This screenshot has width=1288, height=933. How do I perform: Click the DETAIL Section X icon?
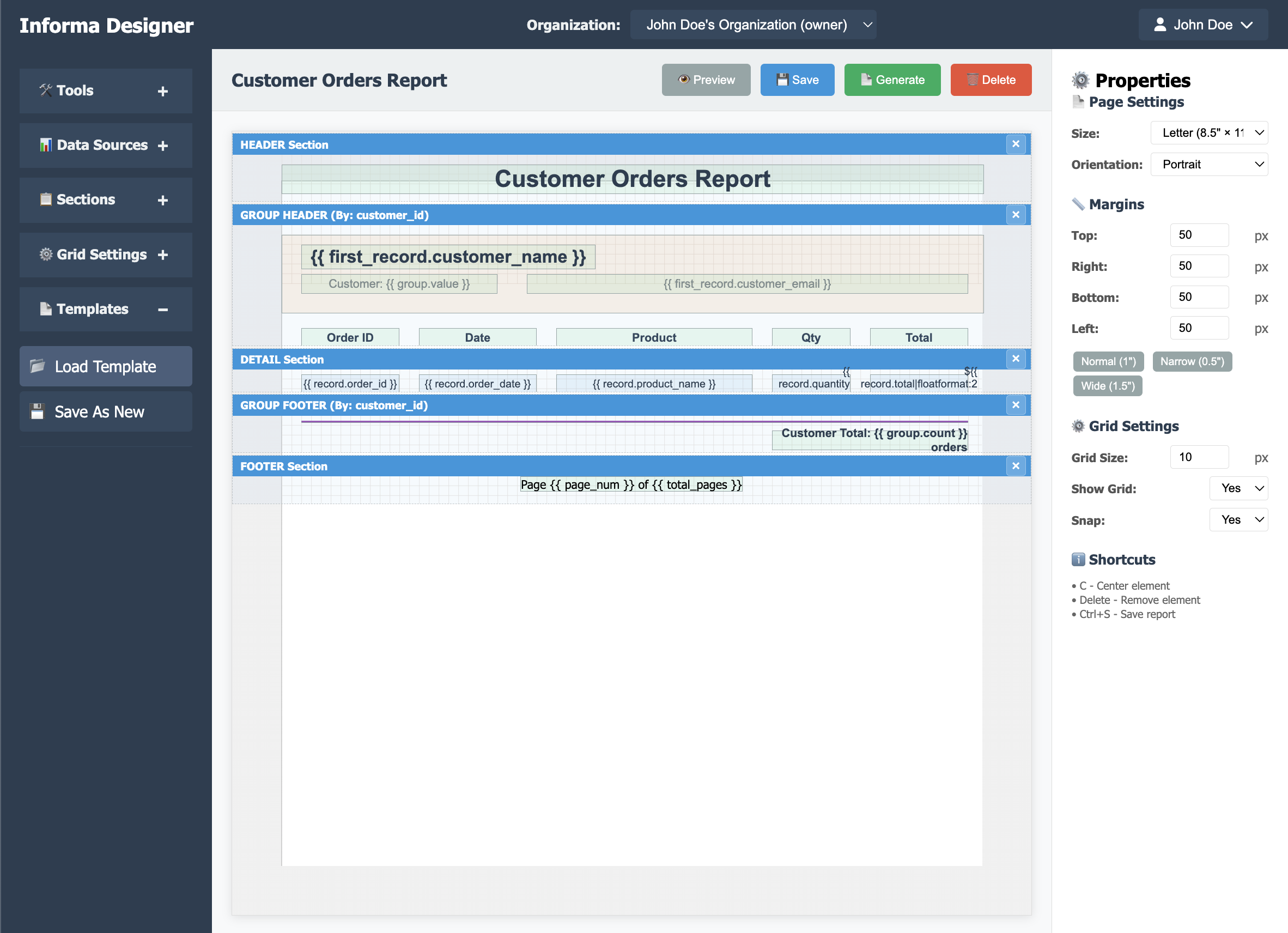1016,359
